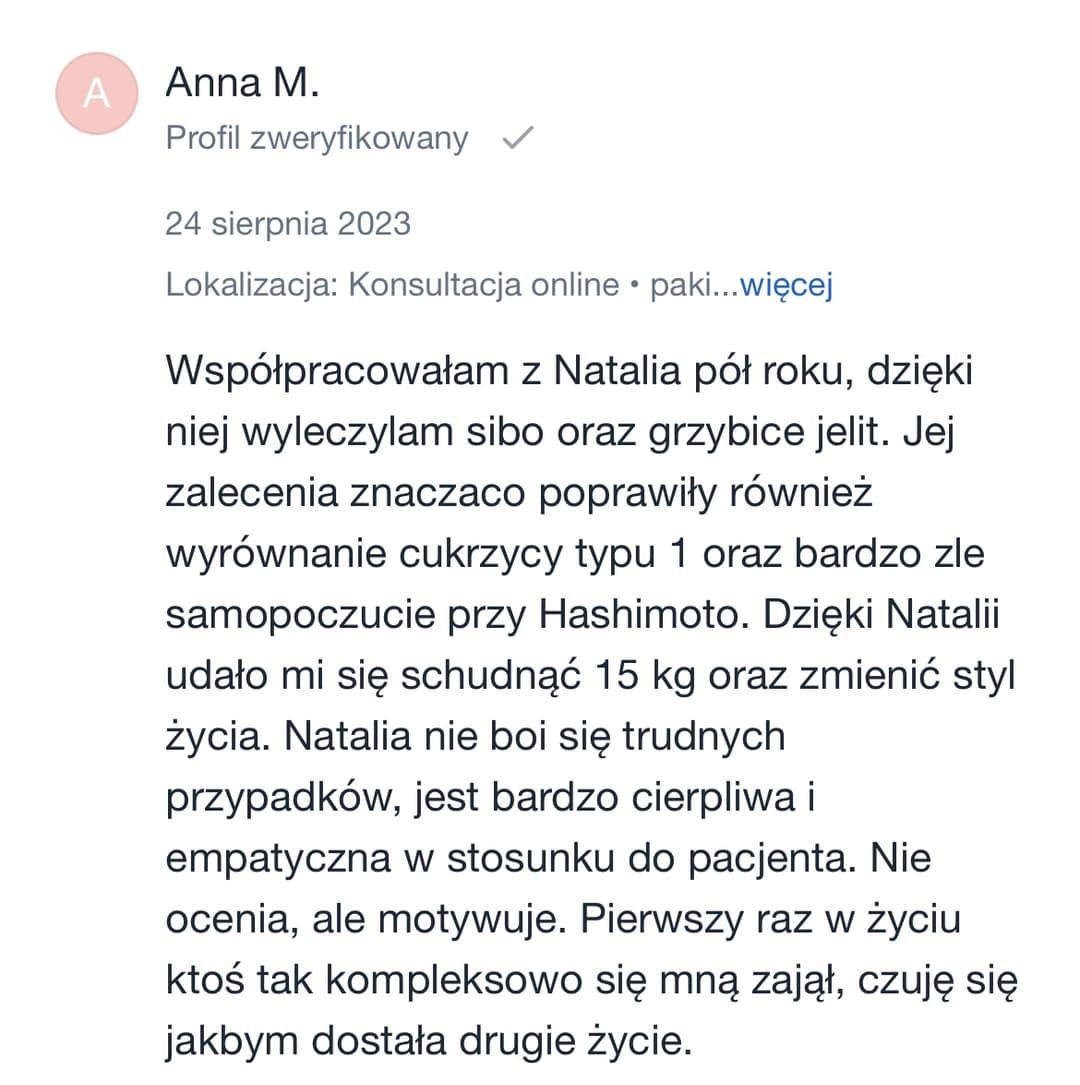Viewport: 1080px width, 1085px height.
Task: Click the verified checkmark next to Profil zweryfikowany
Action: point(519,138)
